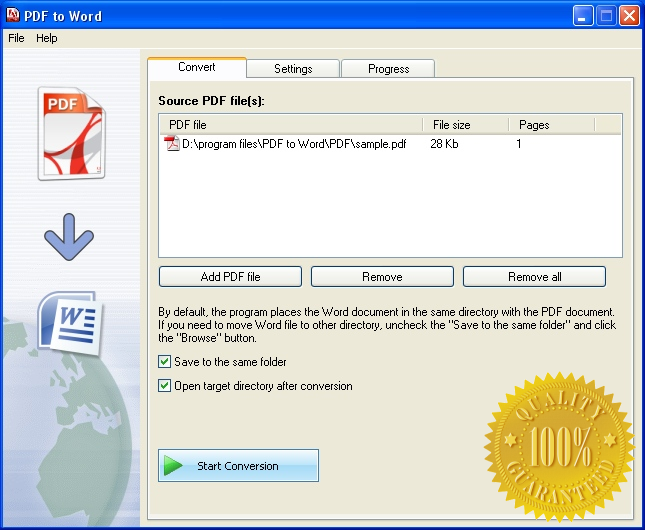Click the gold 100% quality guaranteed seal
The image size is (645, 530).
(x=559, y=438)
